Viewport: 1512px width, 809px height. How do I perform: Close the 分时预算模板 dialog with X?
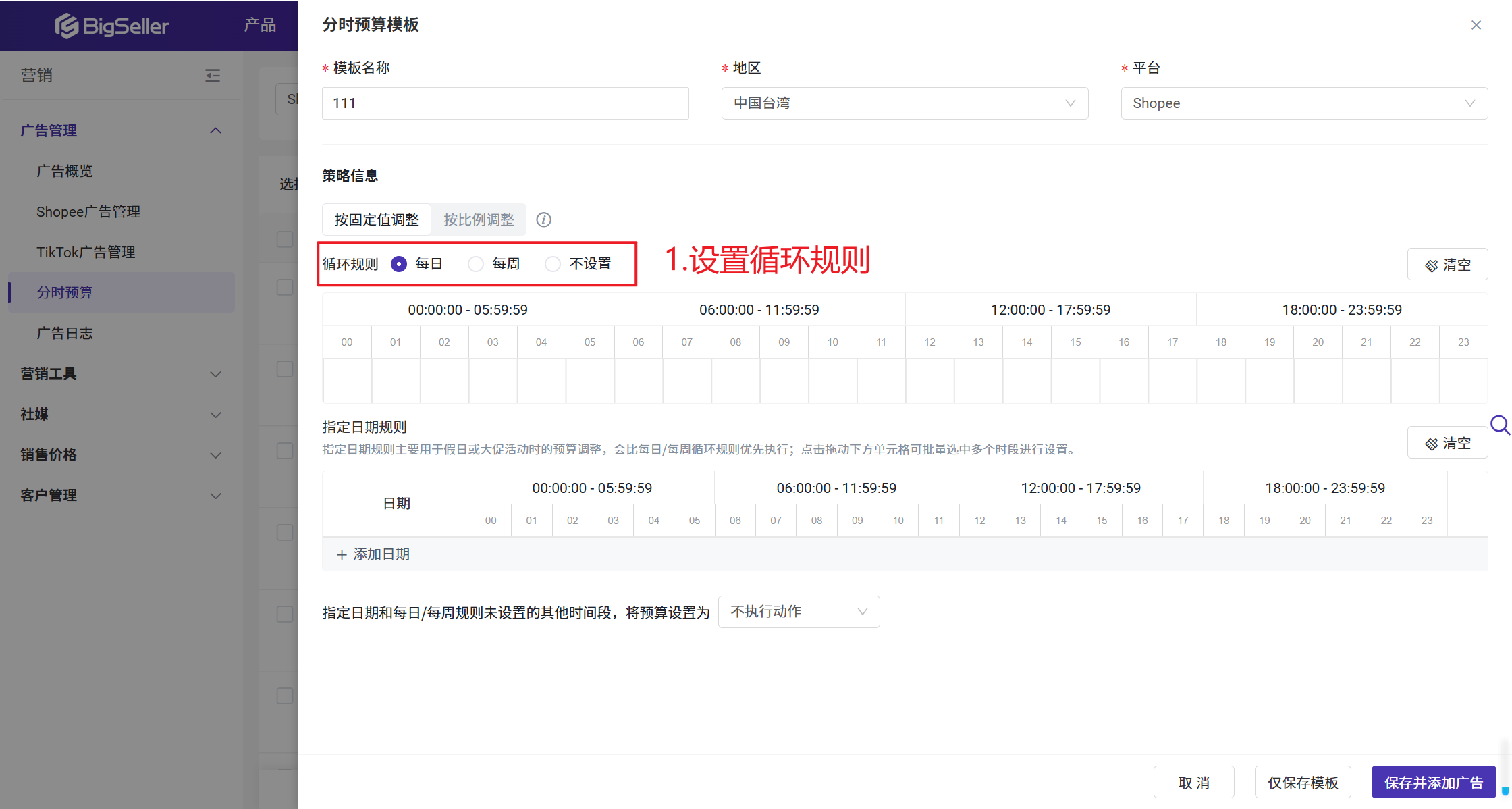(1476, 25)
